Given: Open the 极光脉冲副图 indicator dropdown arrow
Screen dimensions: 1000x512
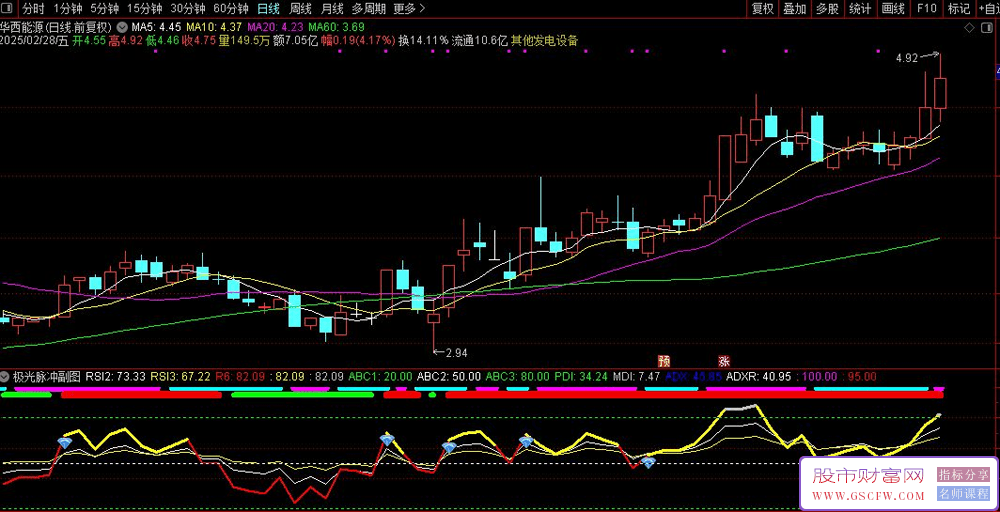Looking at the screenshot, I should [x=5, y=377].
